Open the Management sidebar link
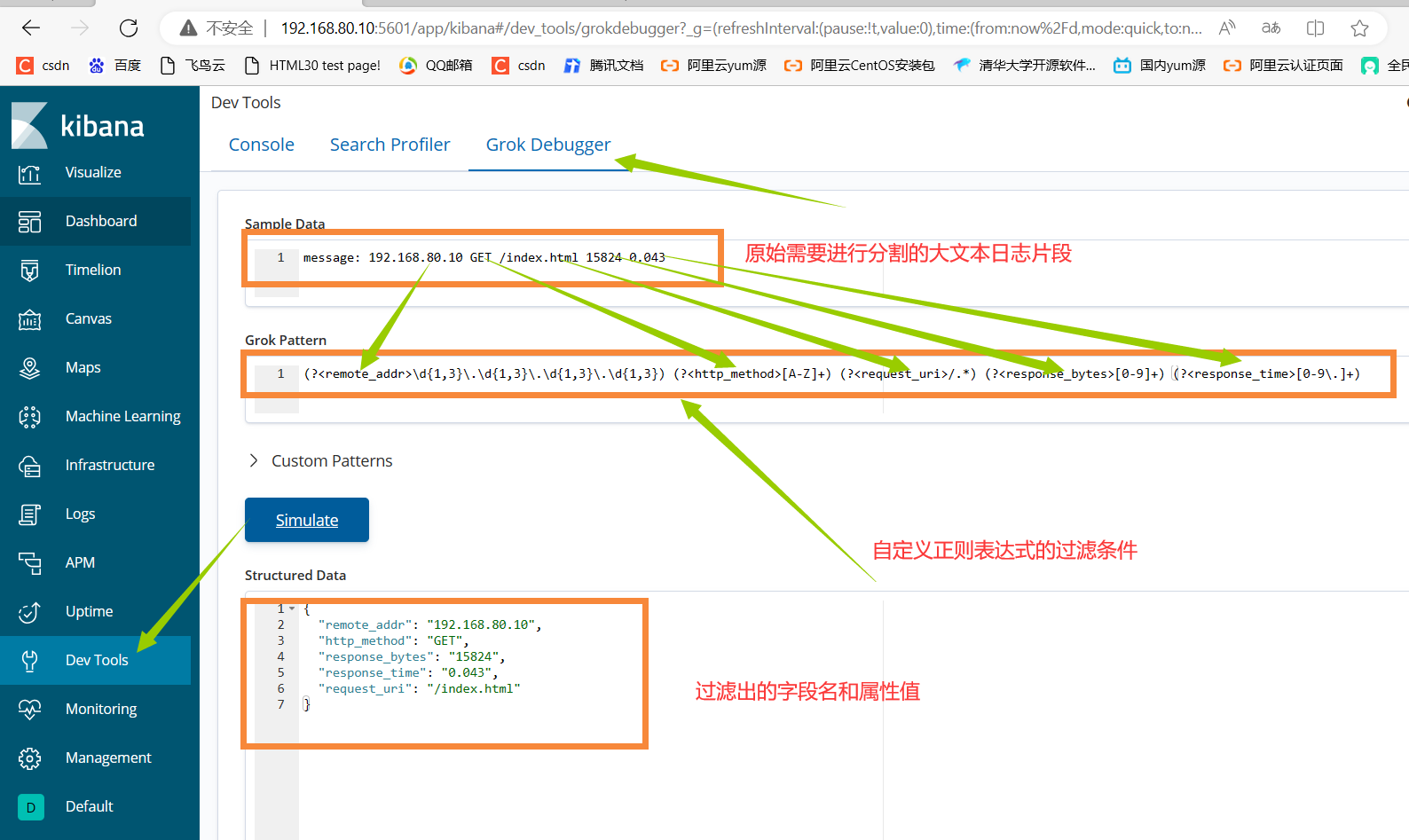The width and height of the screenshot is (1409, 840). (108, 758)
